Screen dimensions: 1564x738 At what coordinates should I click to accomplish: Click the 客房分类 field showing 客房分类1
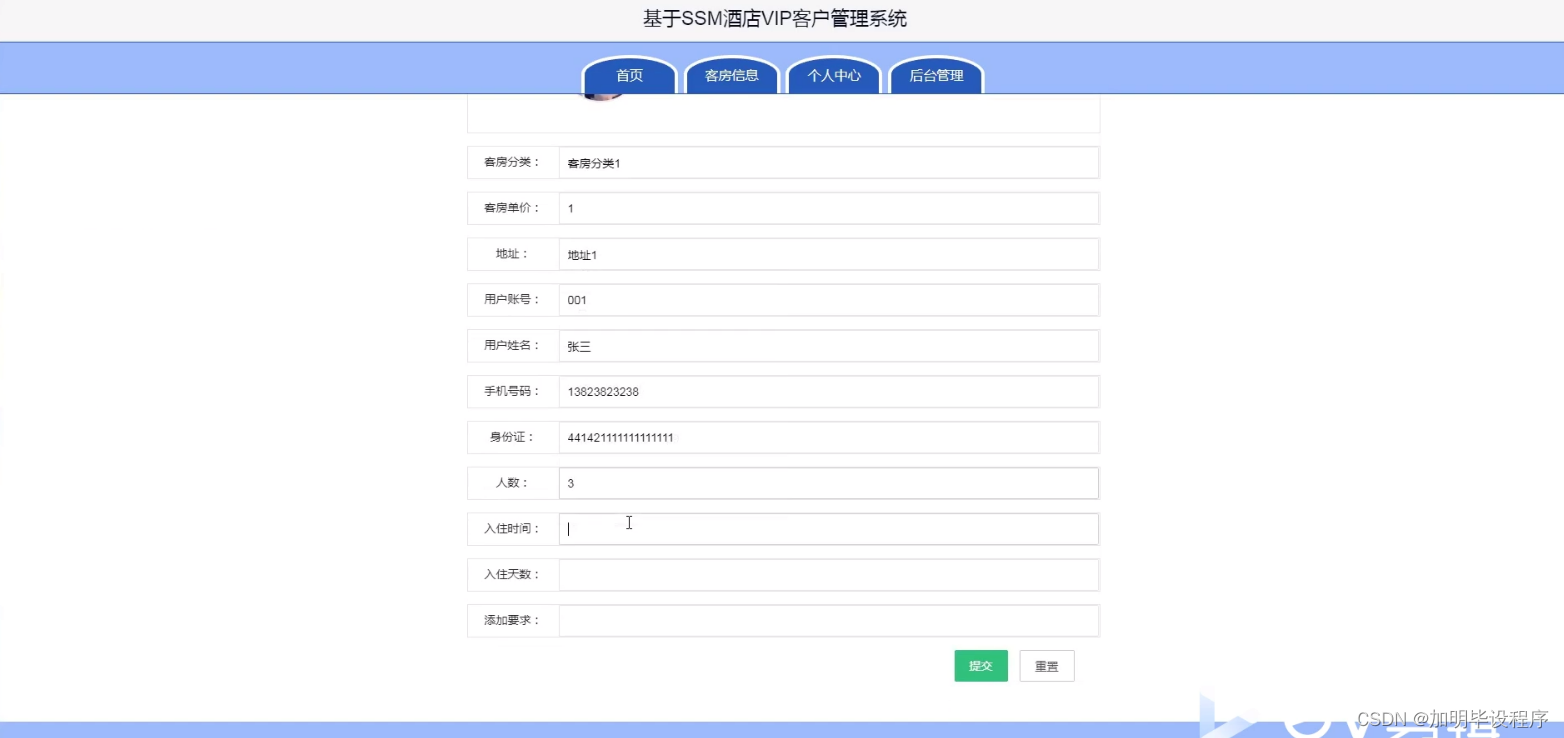(x=828, y=162)
